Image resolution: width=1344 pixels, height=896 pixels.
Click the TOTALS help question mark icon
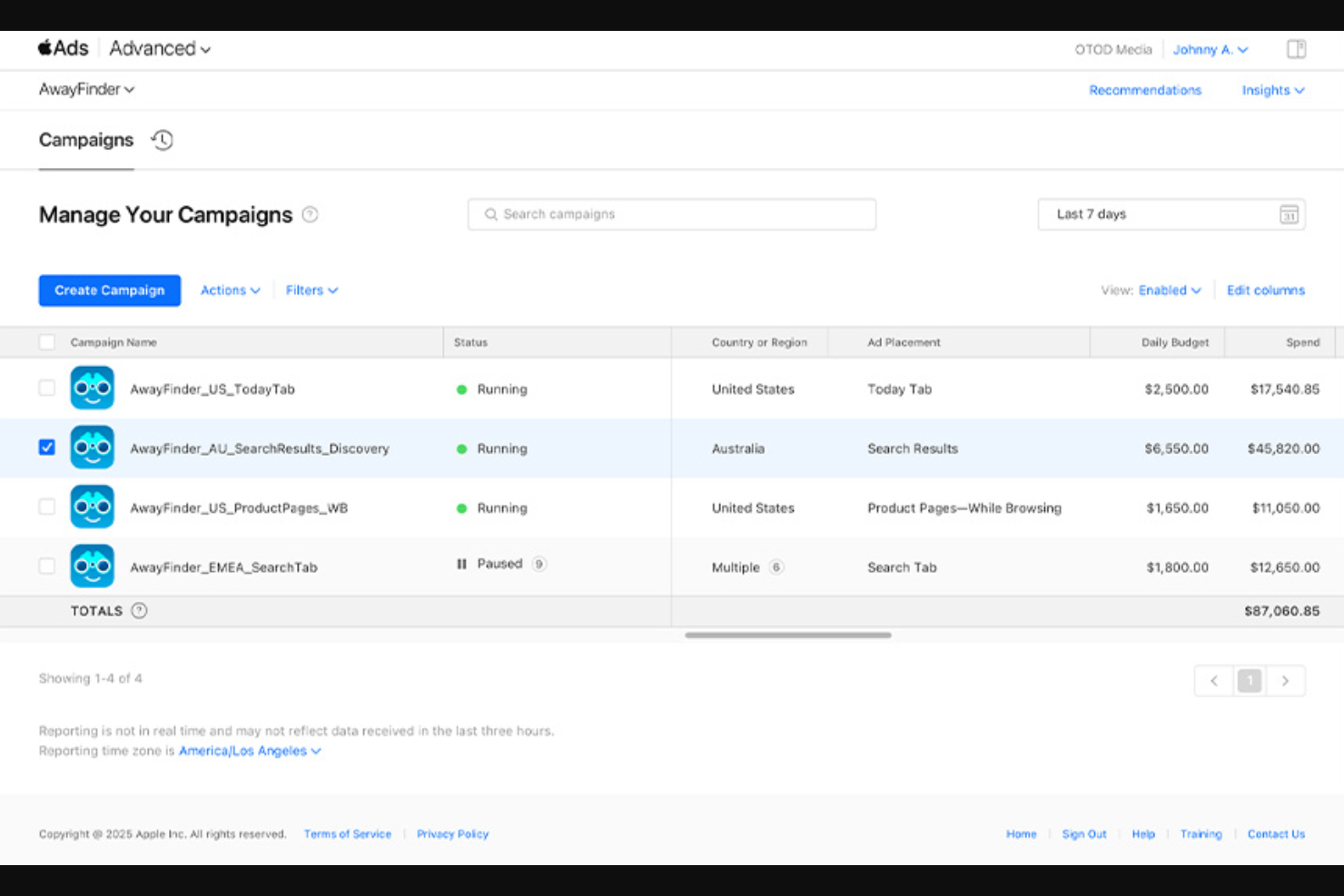[139, 611]
